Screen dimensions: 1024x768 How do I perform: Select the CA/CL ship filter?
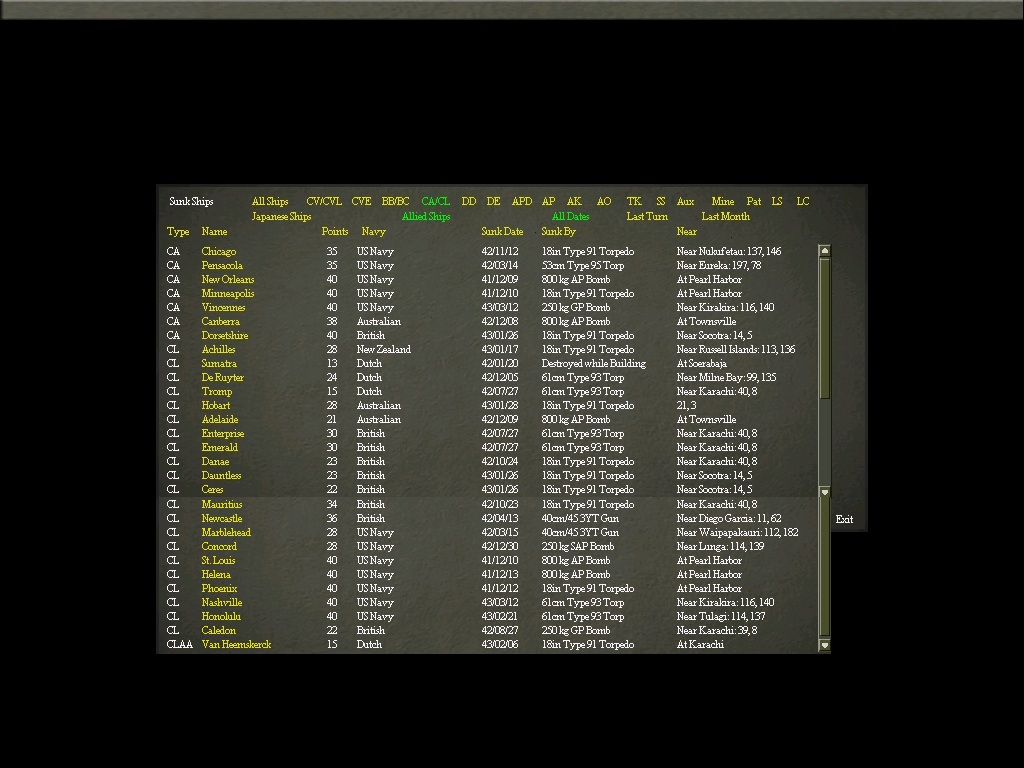436,201
